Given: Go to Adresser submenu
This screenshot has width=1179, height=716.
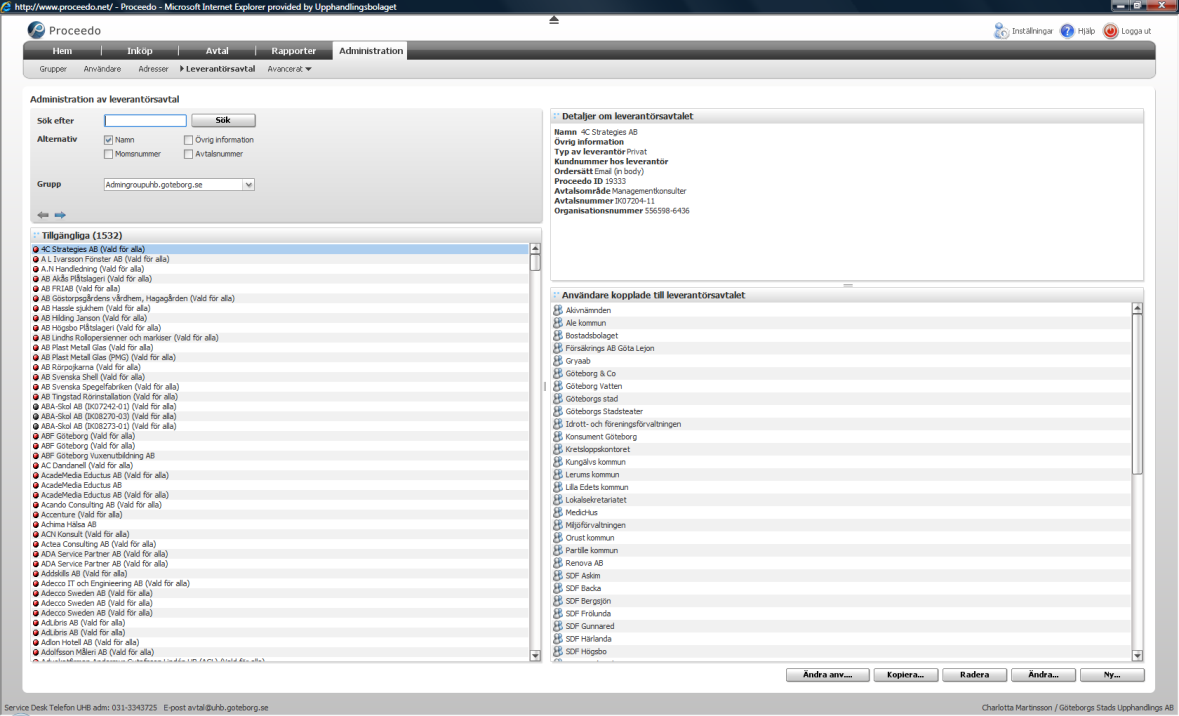Looking at the screenshot, I should [153, 69].
